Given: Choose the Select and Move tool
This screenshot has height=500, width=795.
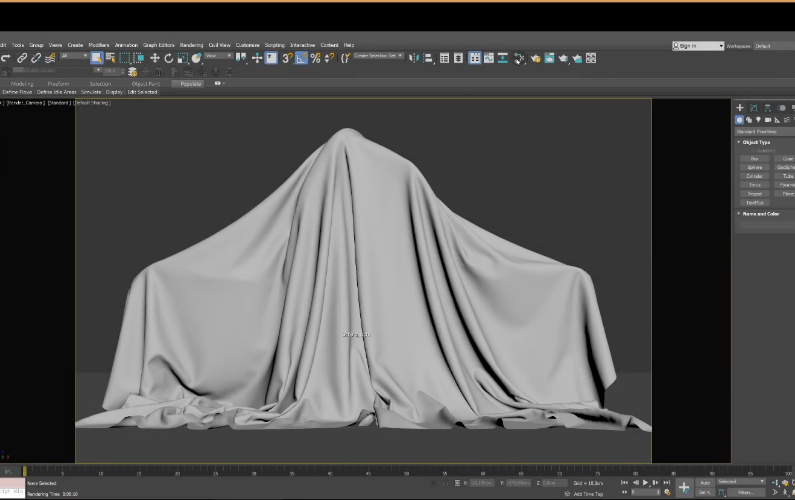Looking at the screenshot, I should pyautogui.click(x=155, y=58).
